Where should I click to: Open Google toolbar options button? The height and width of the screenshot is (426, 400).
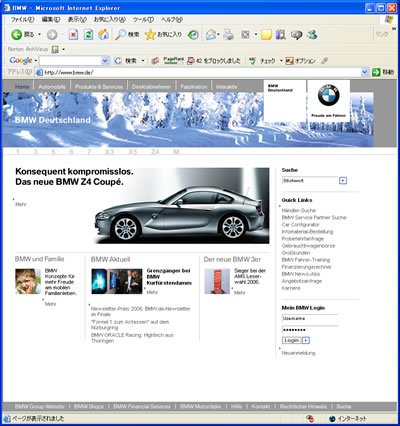click(x=300, y=61)
